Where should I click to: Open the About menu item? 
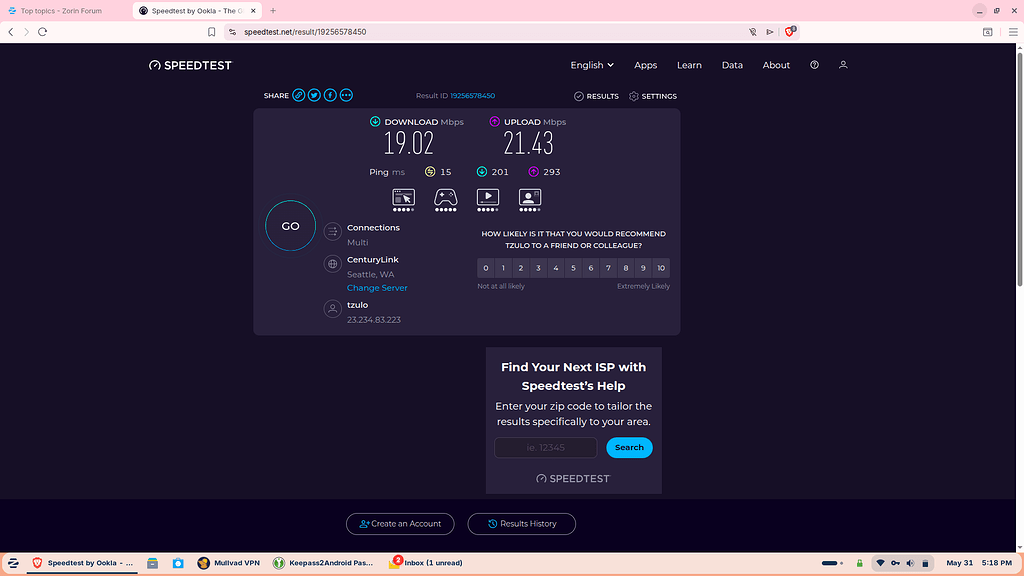point(776,65)
